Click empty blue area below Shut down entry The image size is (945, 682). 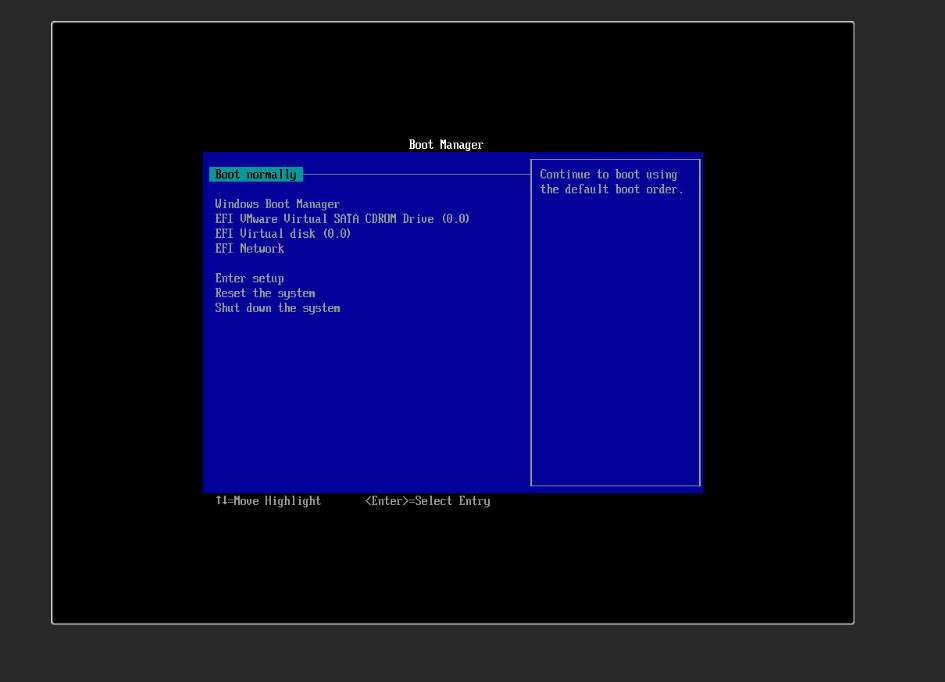point(365,400)
